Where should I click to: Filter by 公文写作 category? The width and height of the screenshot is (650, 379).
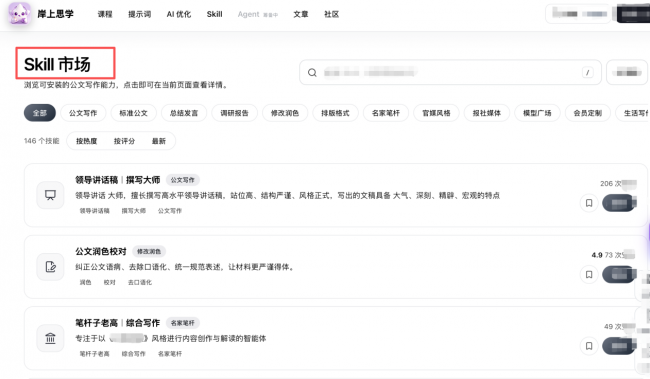[83, 113]
